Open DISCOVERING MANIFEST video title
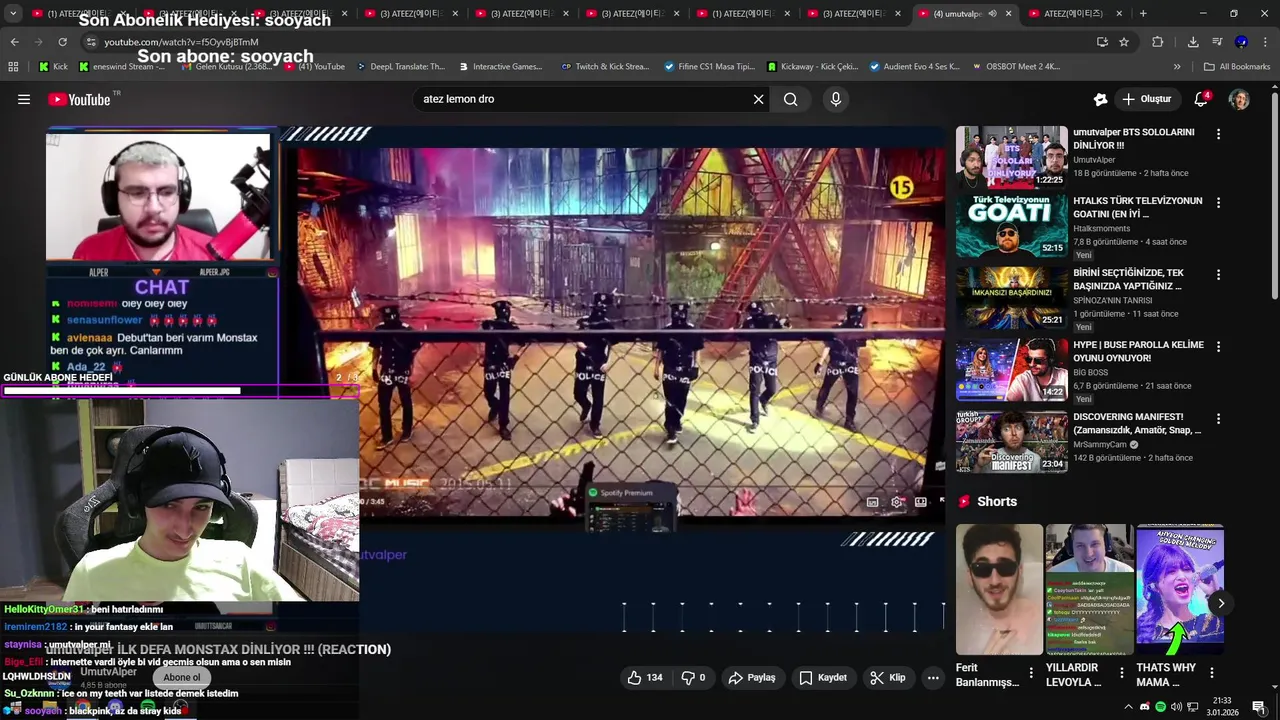1280x720 pixels. pos(1137,423)
